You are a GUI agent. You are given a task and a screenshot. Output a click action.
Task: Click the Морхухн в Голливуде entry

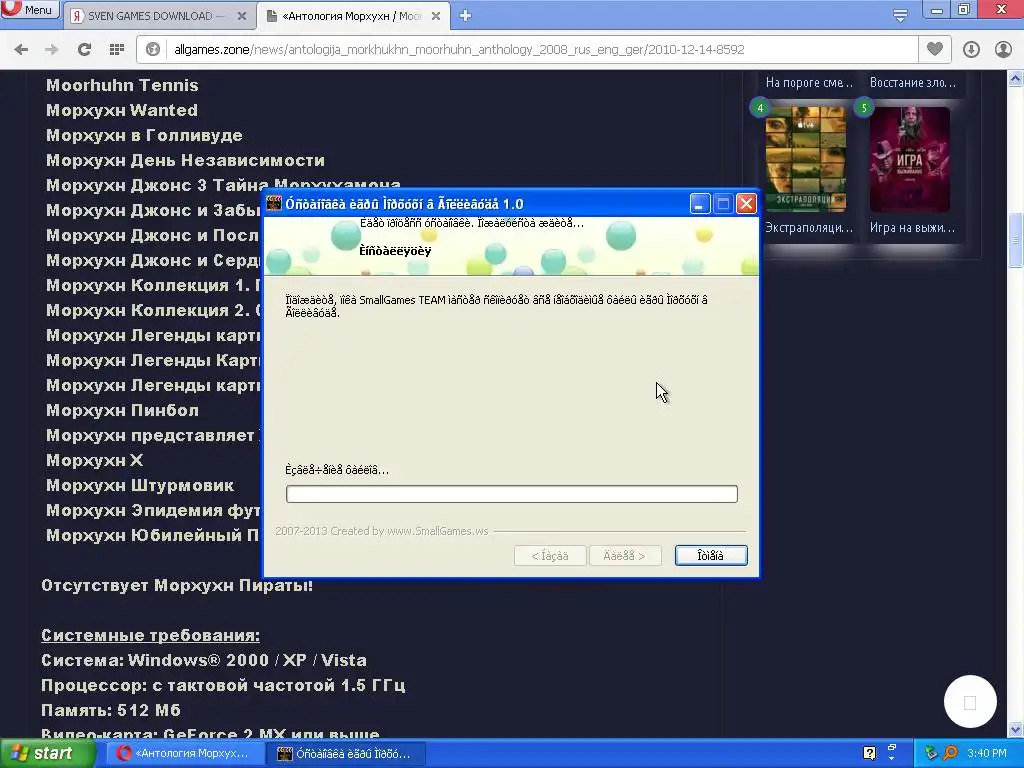144,135
